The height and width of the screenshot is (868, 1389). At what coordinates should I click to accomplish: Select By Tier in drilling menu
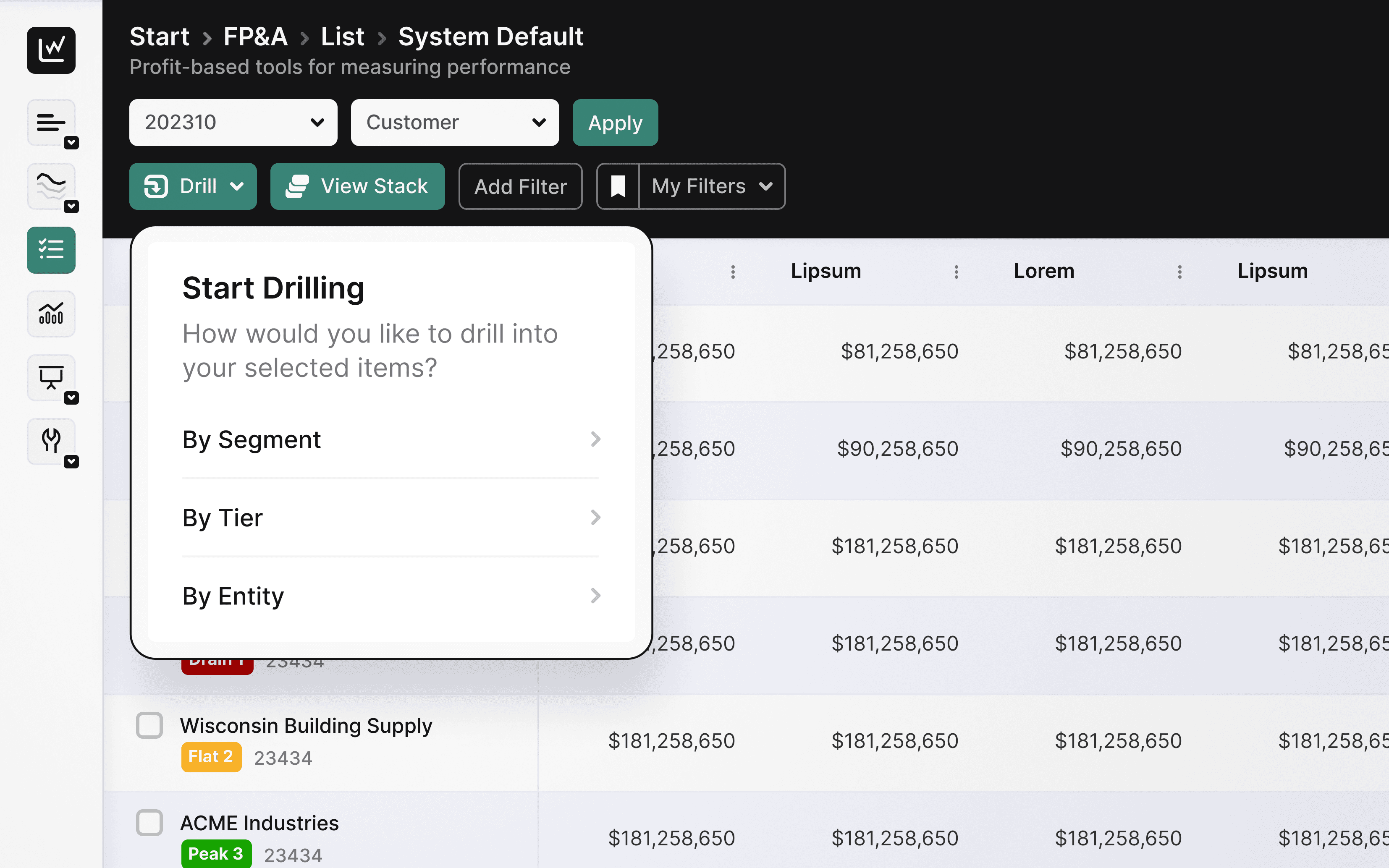[x=390, y=518]
